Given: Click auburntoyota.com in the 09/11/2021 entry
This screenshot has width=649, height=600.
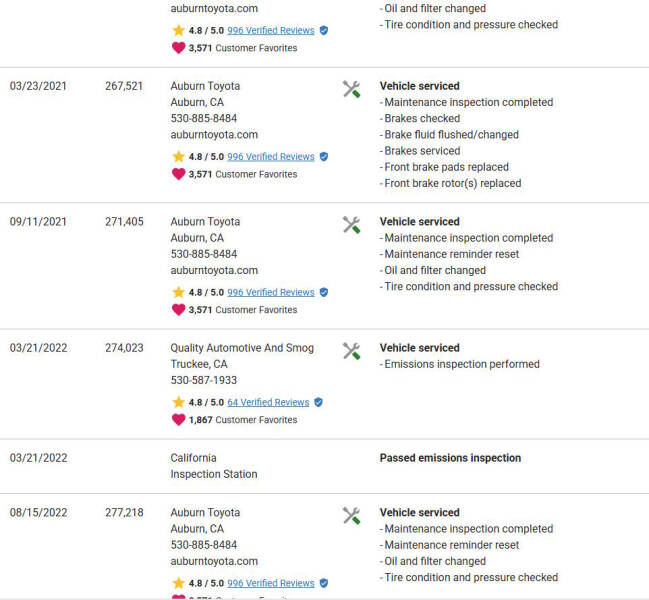Looking at the screenshot, I should (x=214, y=270).
